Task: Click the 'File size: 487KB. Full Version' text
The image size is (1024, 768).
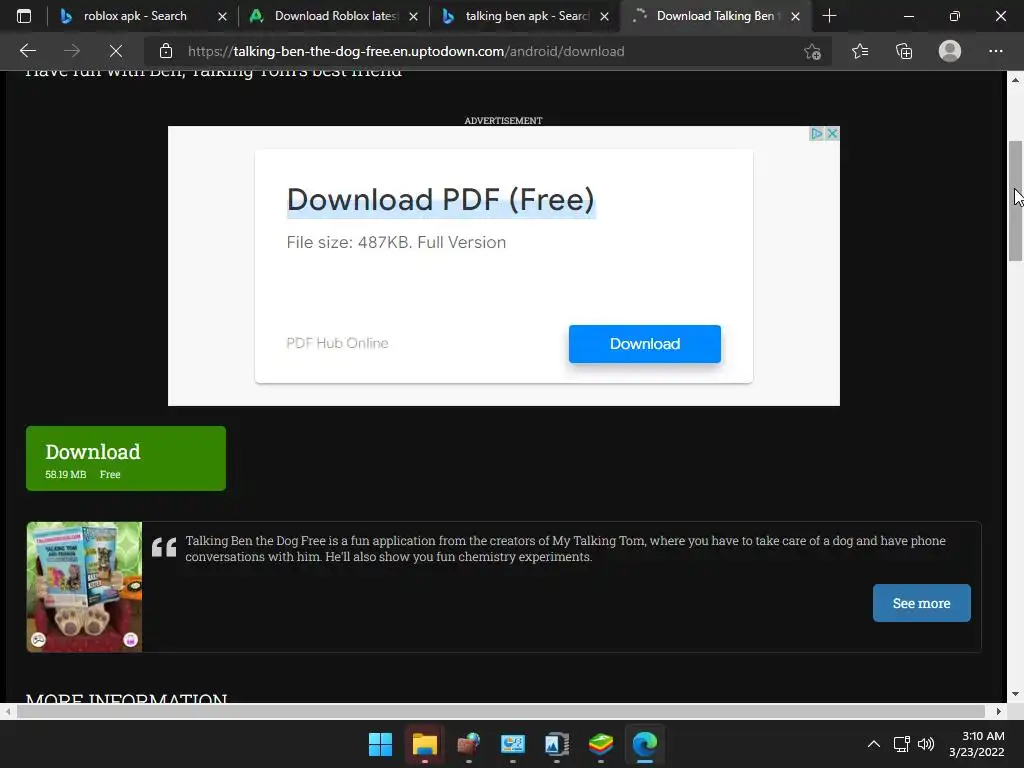Action: click(x=396, y=242)
